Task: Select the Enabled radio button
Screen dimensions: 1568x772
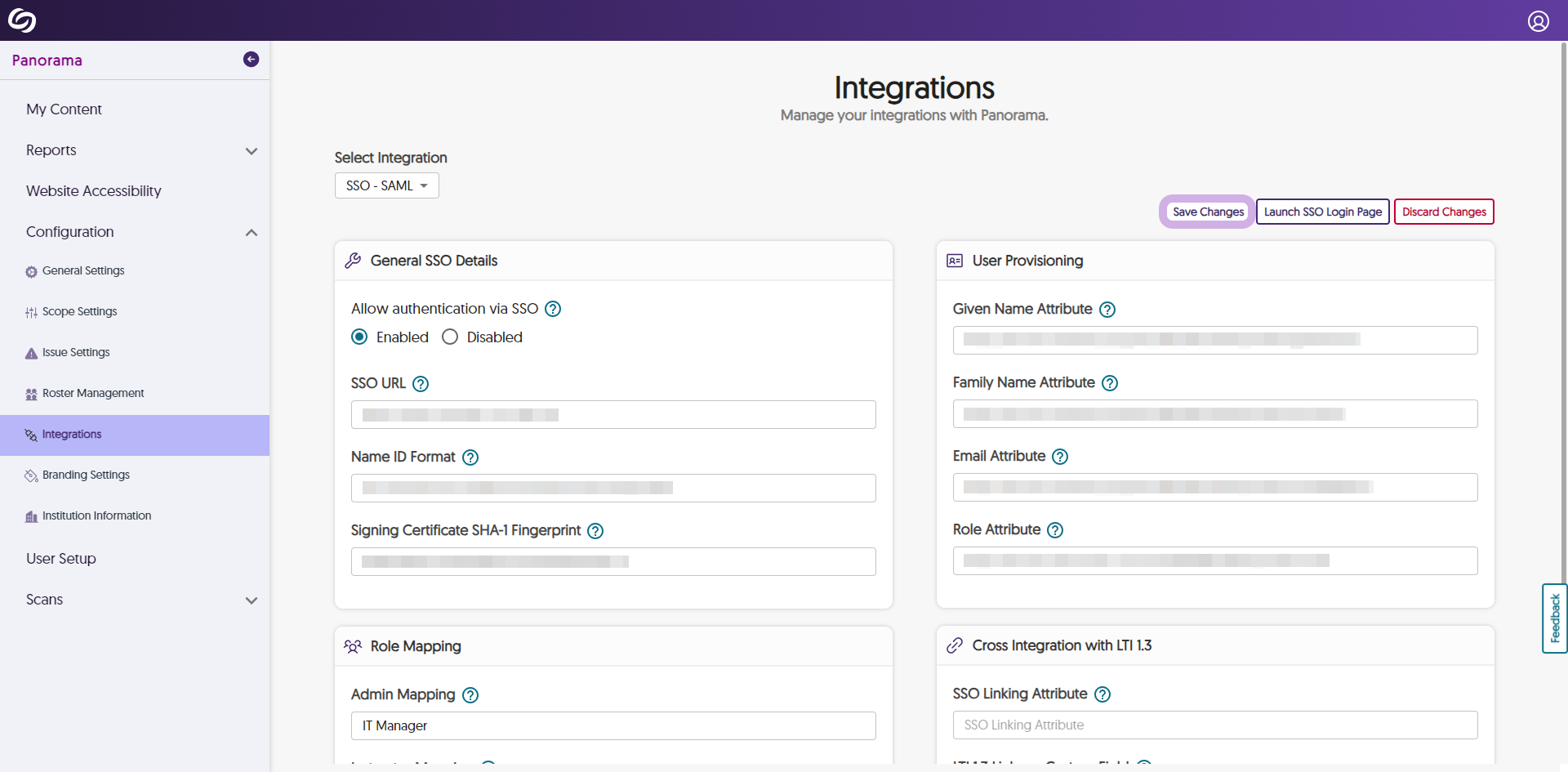Action: (x=359, y=337)
